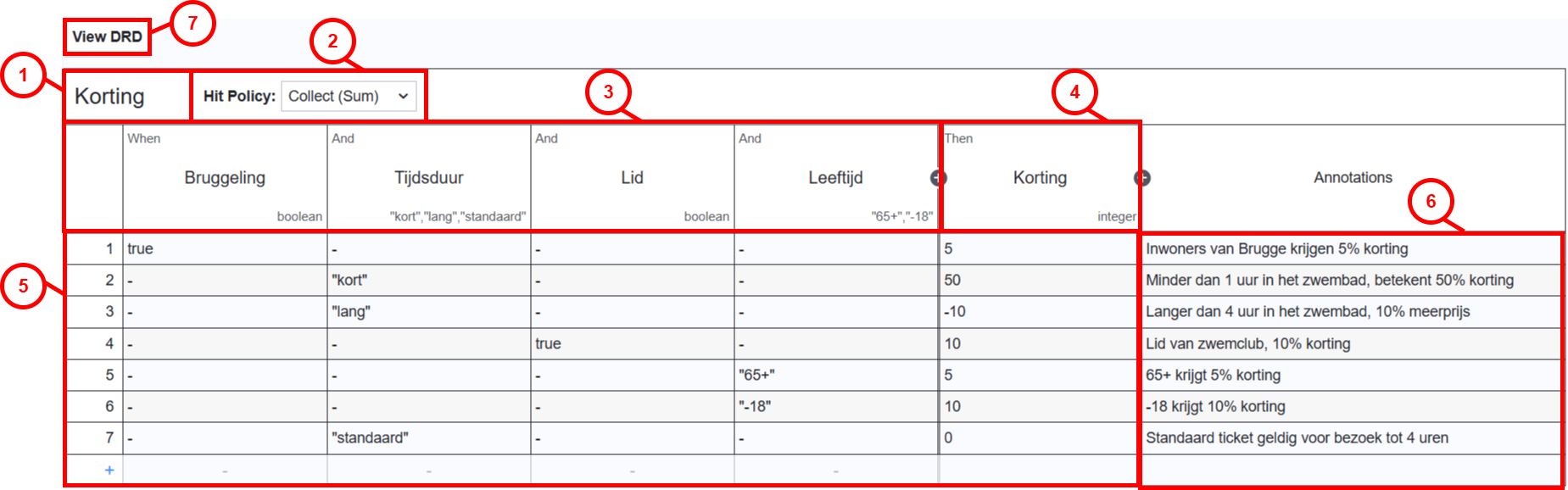Click the plus icon after Korting output column
This screenshot has width=1568, height=490.
pyautogui.click(x=1142, y=178)
